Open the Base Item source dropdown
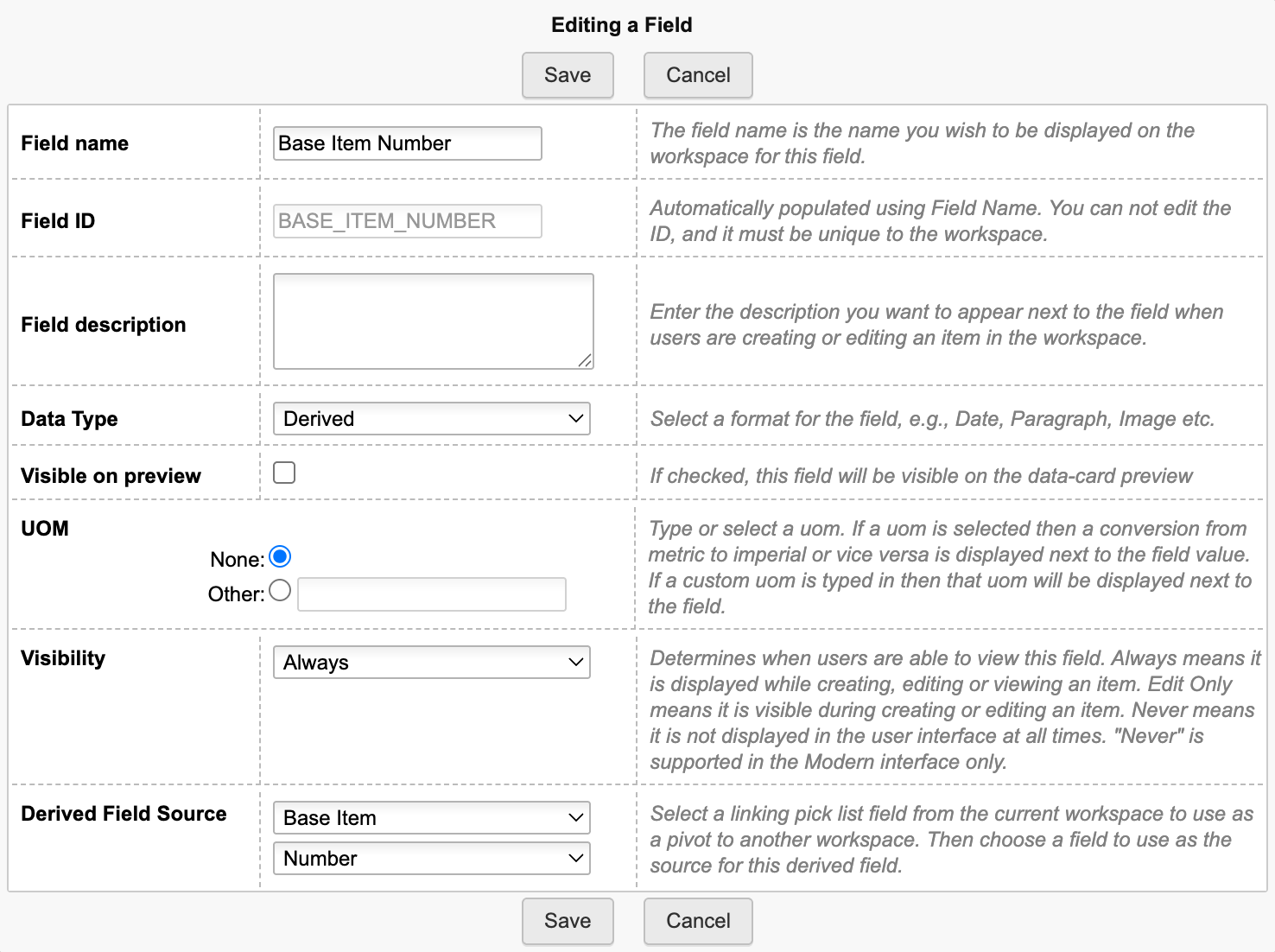The height and width of the screenshot is (952, 1275). coord(432,818)
